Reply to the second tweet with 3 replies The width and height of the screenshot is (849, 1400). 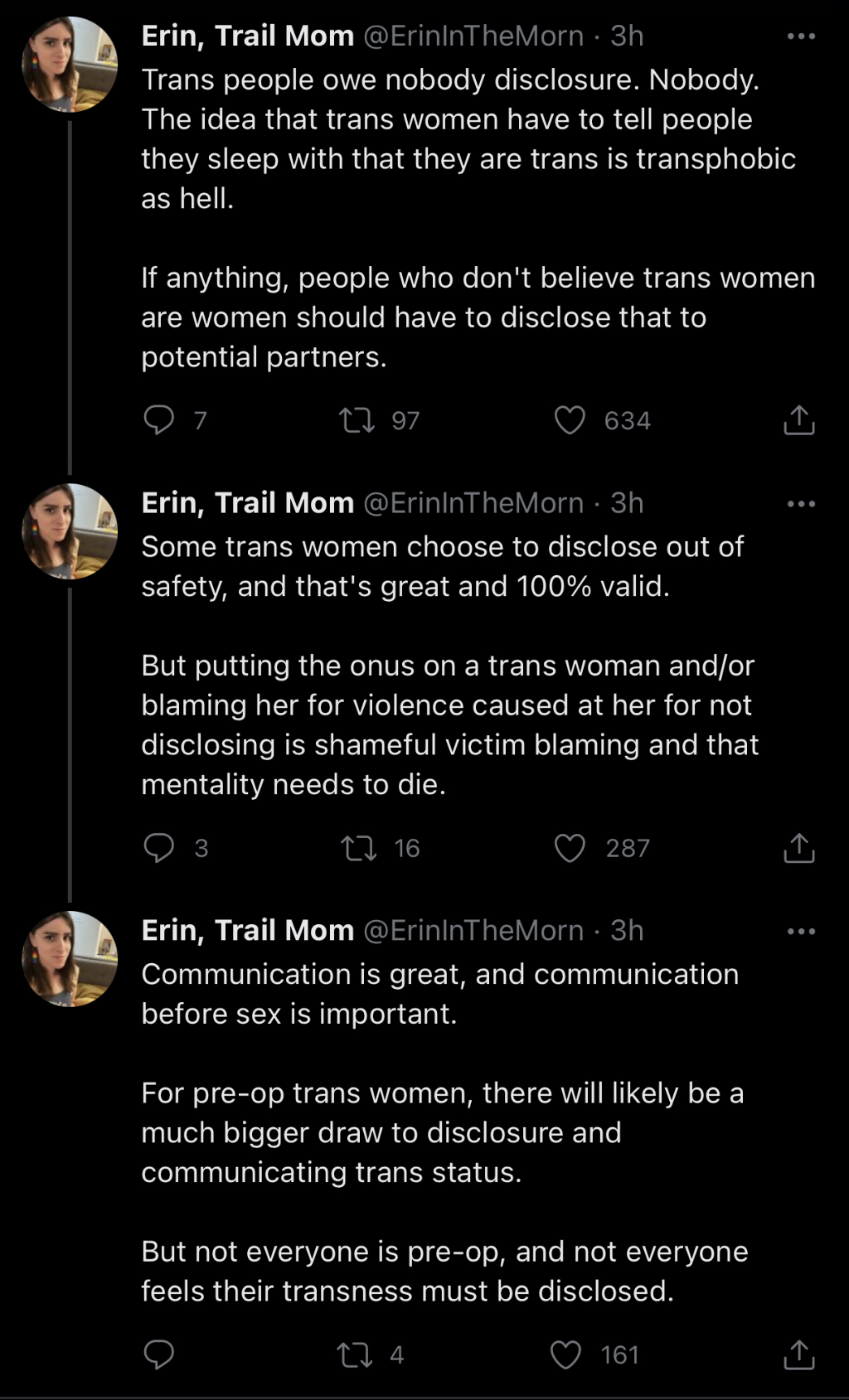tap(158, 848)
